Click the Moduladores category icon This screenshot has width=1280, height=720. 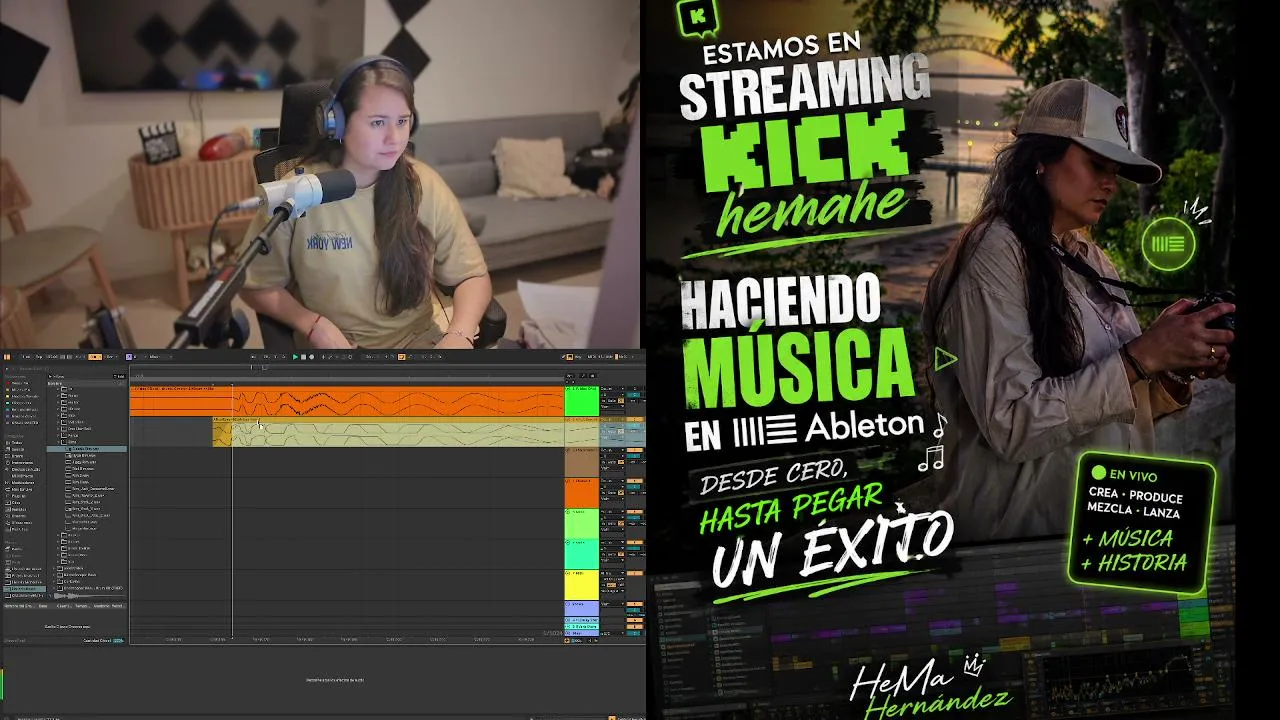coord(8,481)
